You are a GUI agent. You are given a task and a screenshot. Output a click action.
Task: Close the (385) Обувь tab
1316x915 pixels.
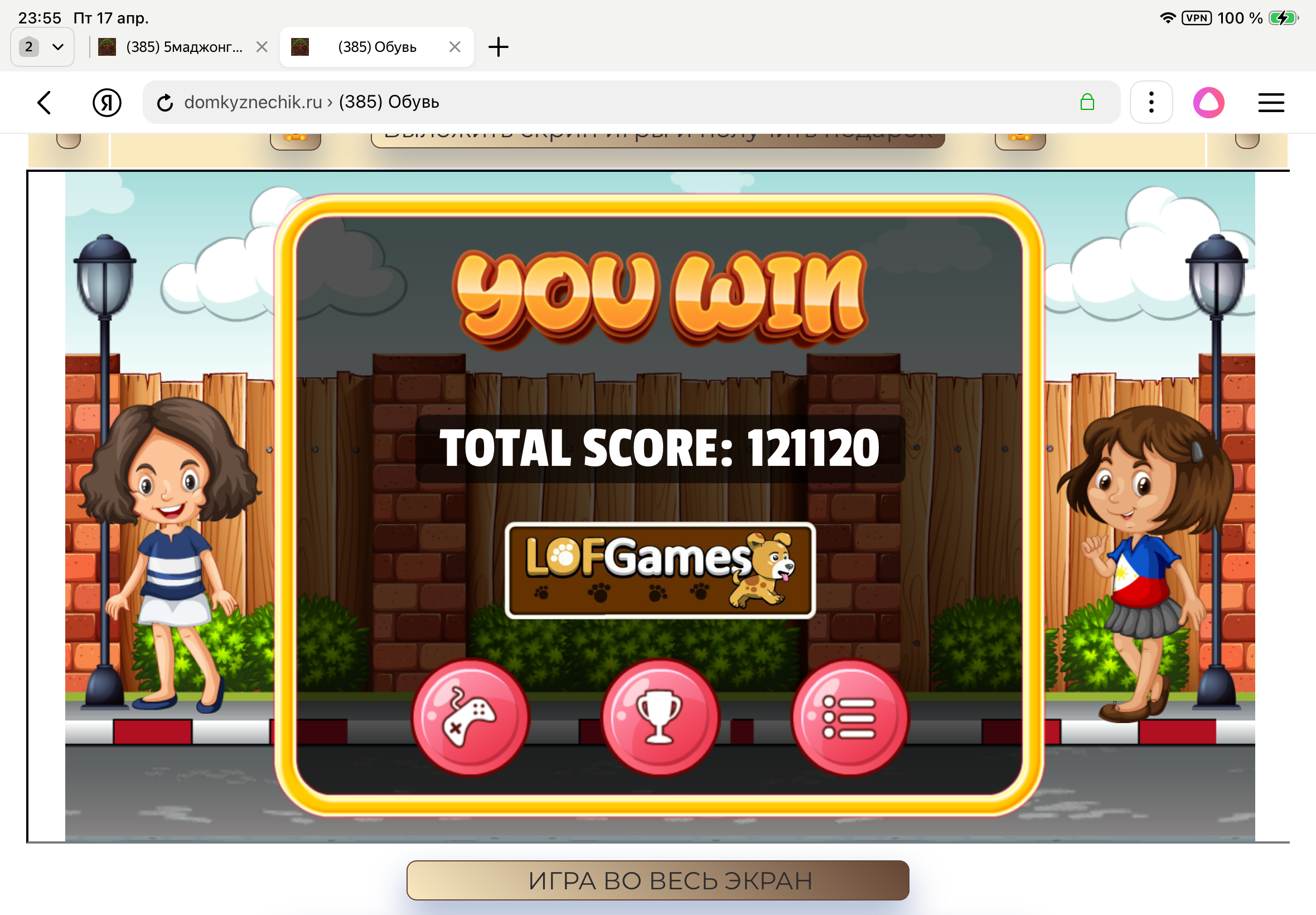pos(455,47)
